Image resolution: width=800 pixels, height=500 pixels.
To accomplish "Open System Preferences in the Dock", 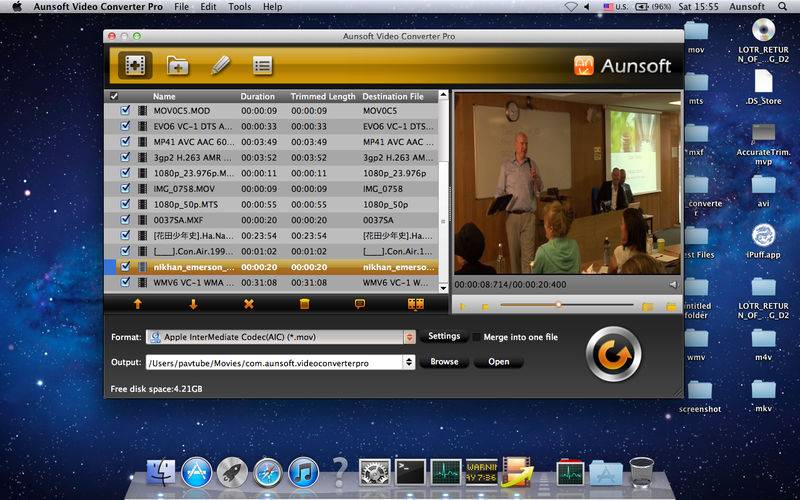I will click(x=374, y=472).
